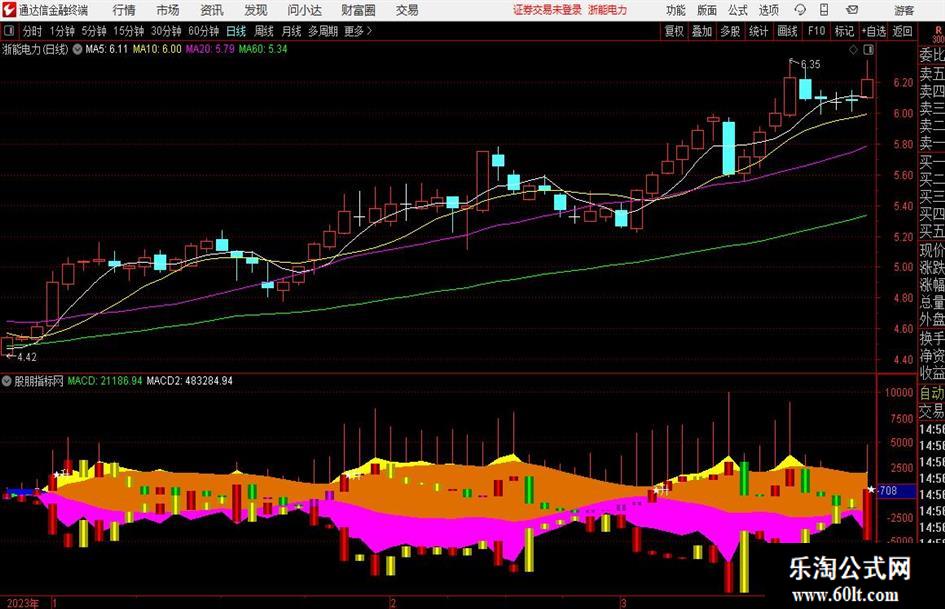Viewport: 945px width, 609px height.
Task: Expand the 股朋指标网 indicator dropdown arrow
Action: click(x=7, y=381)
